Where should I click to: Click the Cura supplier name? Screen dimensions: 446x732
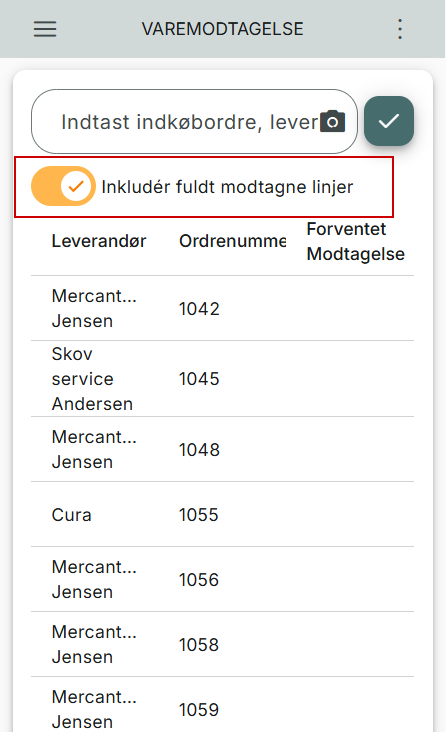[71, 515]
